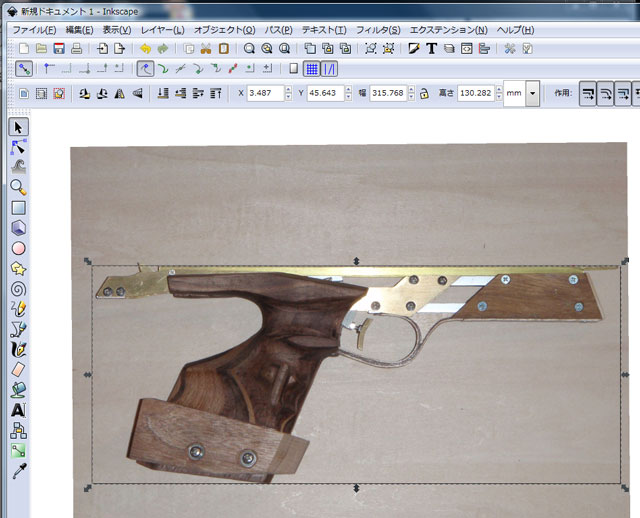Image resolution: width=640 pixels, height=518 pixels.
Task: Open an existing file
Action: [x=41, y=49]
